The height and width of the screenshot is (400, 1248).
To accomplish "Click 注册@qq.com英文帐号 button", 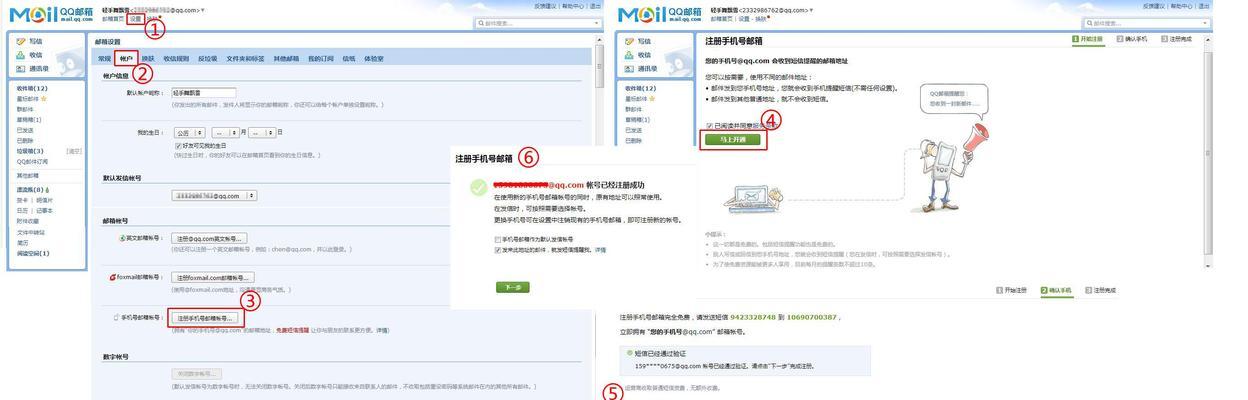I will [x=208, y=239].
